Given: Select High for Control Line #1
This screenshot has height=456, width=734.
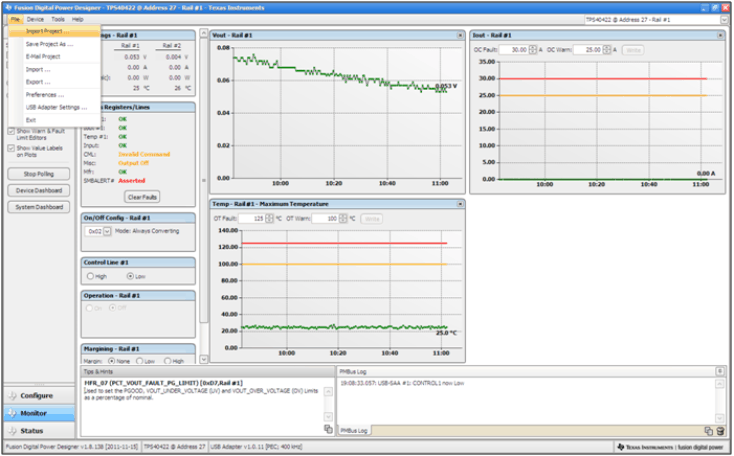Looking at the screenshot, I should (x=90, y=276).
